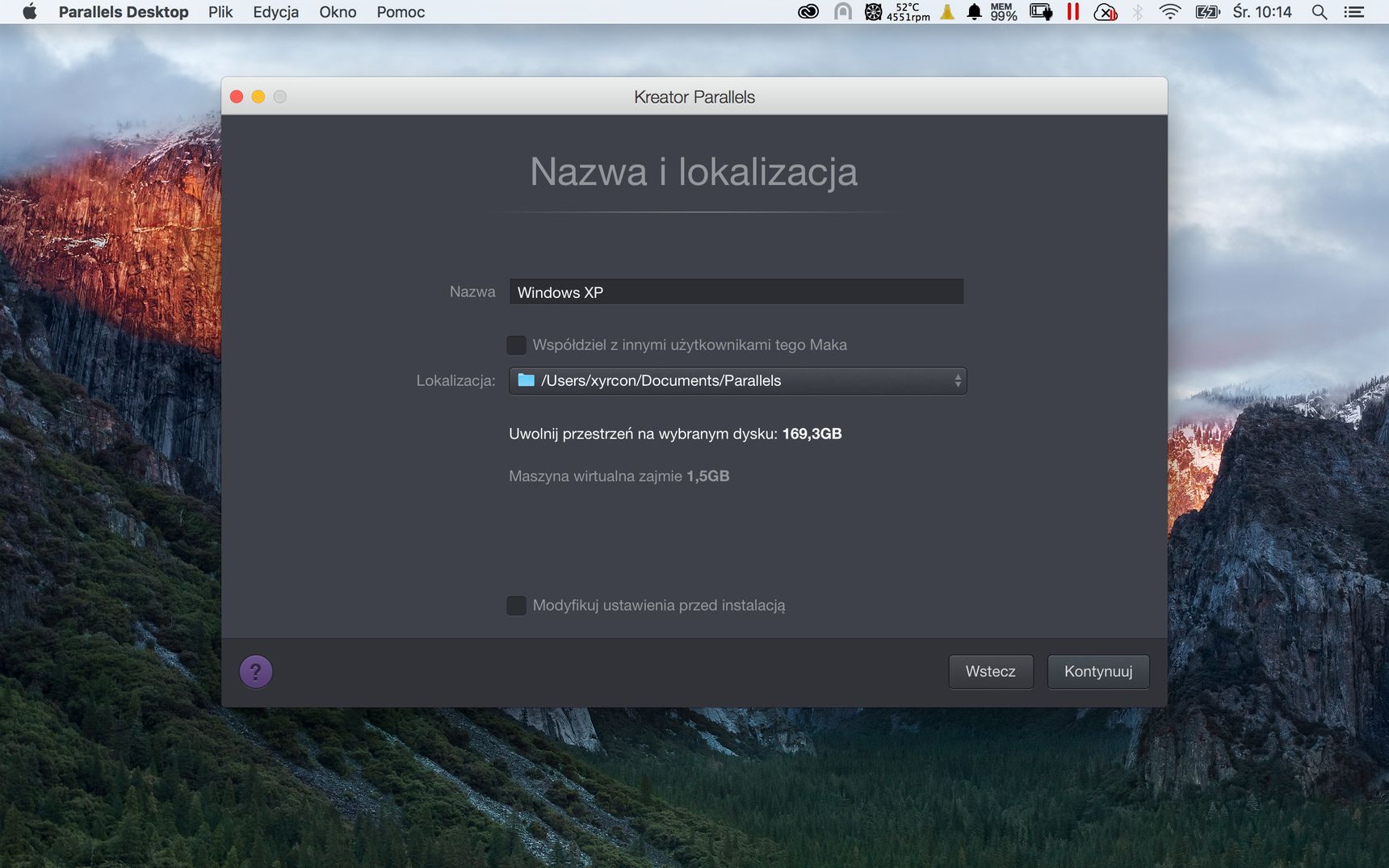Minimize the Kreator Parallels window

[x=258, y=97]
